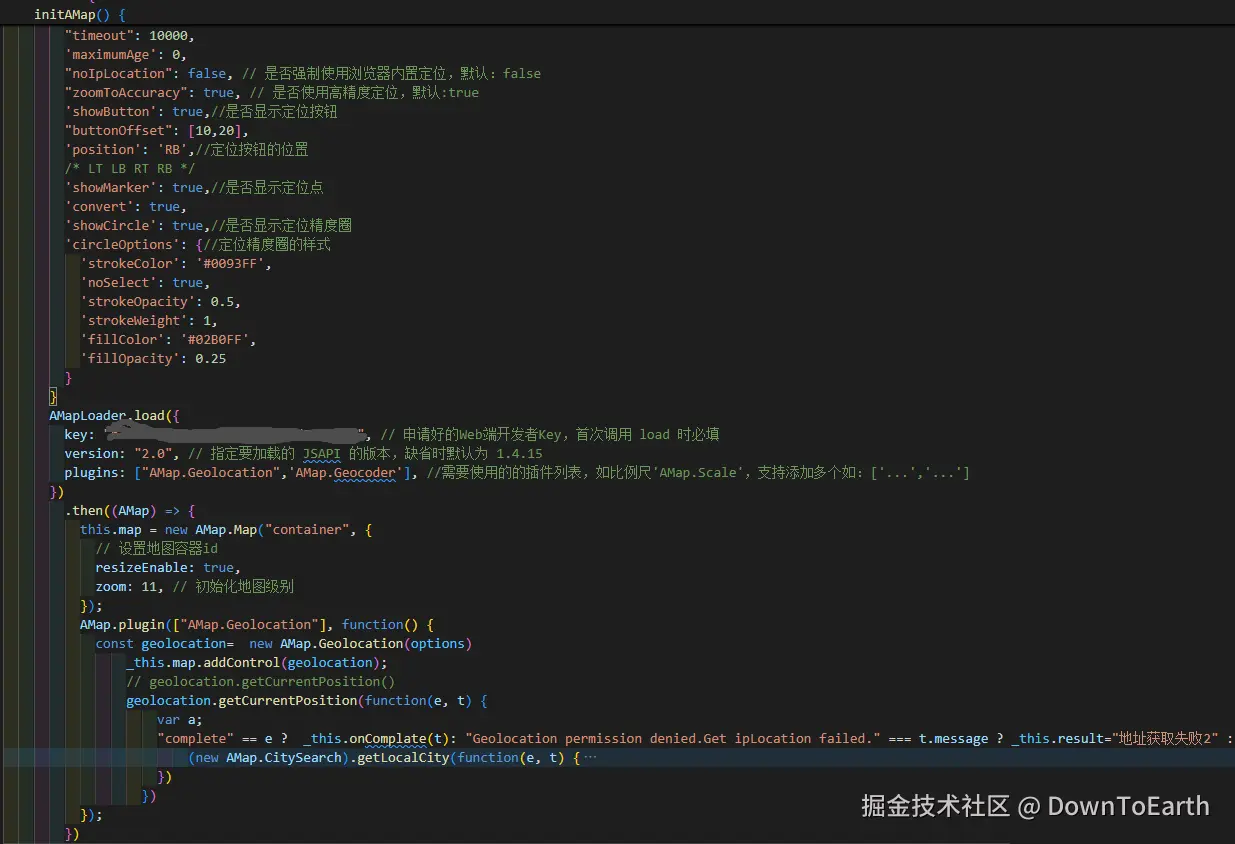Click the 'strokeOpacity' option key
The height and width of the screenshot is (844, 1235).
pyautogui.click(x=138, y=301)
